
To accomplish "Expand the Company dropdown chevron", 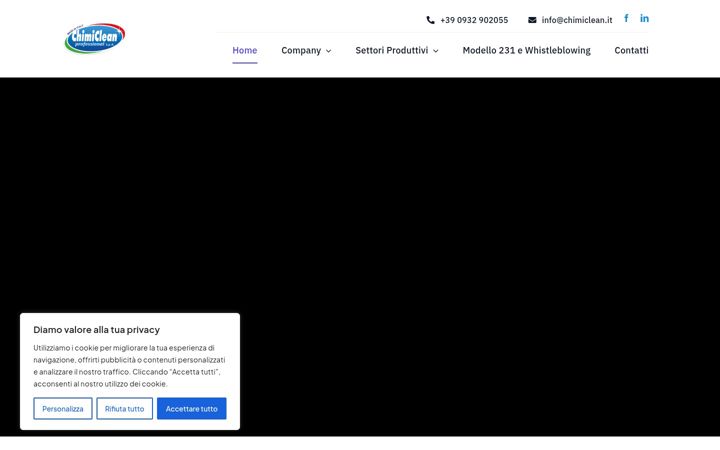I will point(328,51).
